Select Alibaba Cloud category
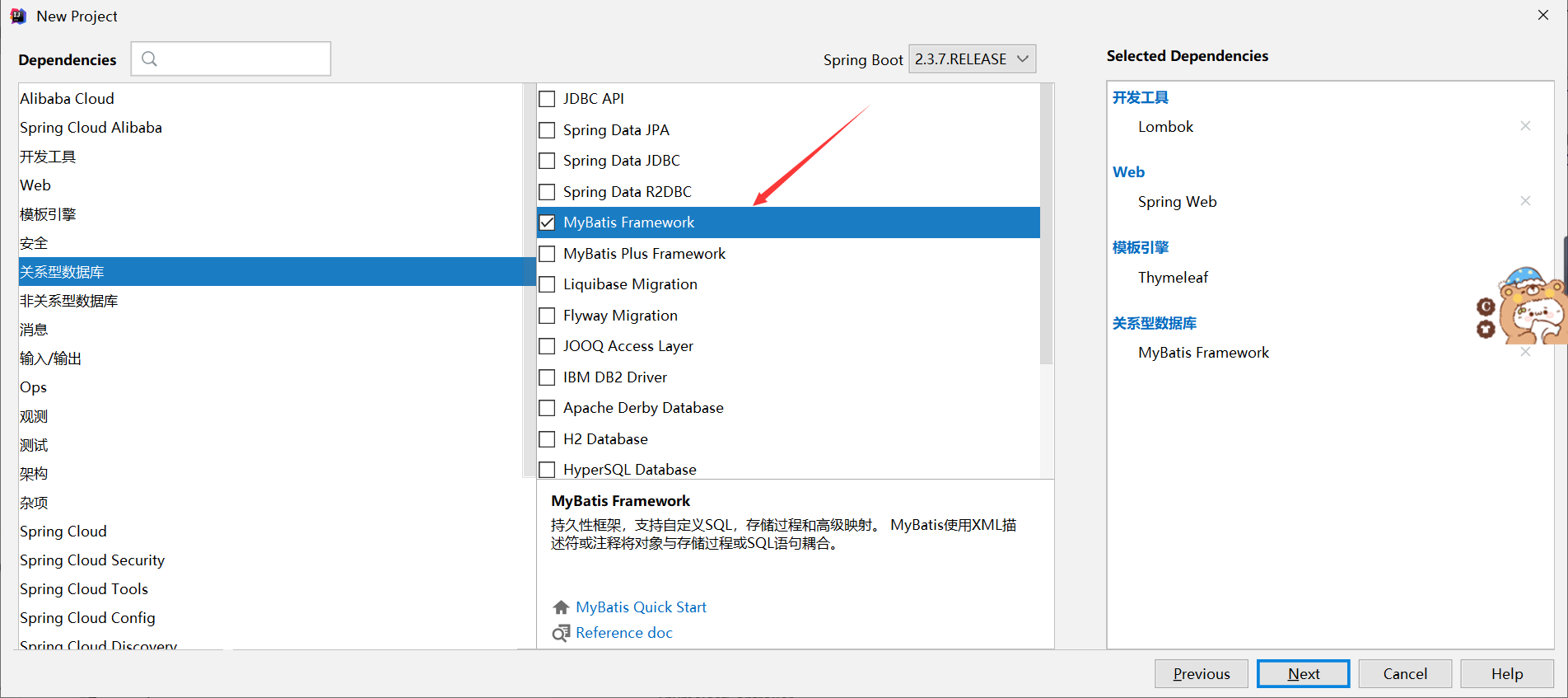Viewport: 1568px width, 698px height. tap(271, 98)
